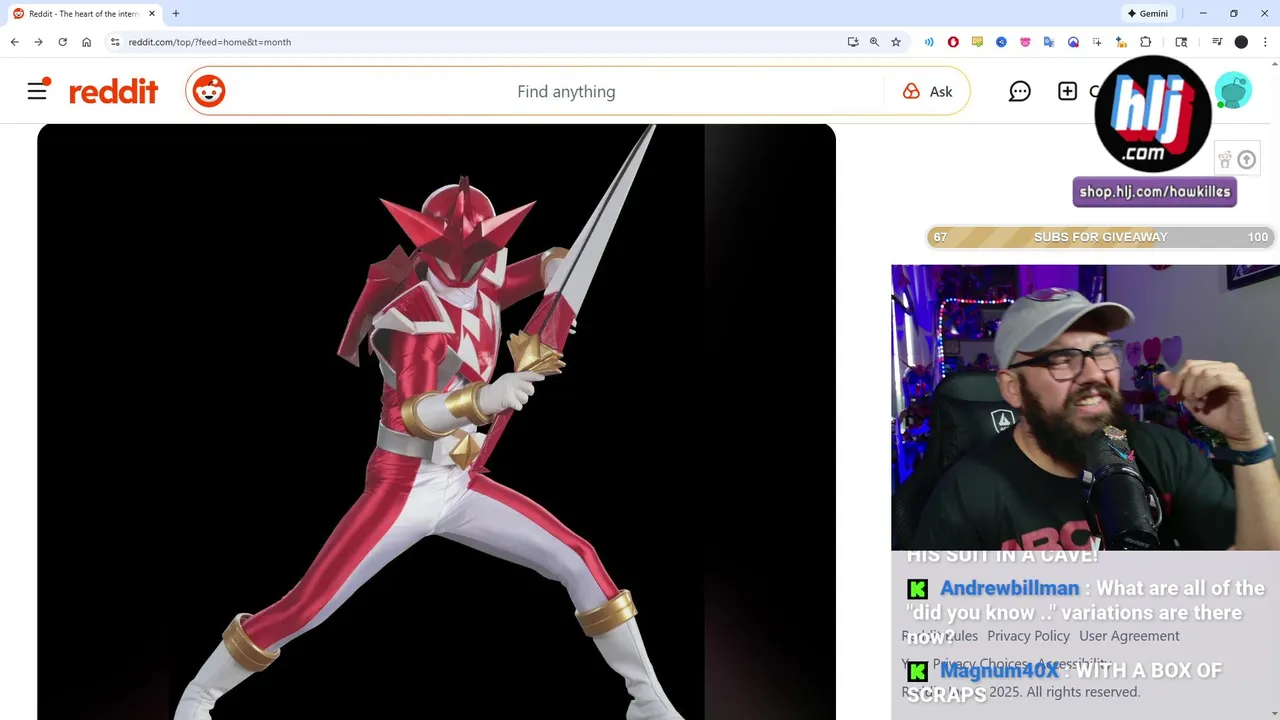View site information icon in address bar
This screenshot has width=1280, height=720.
[115, 42]
